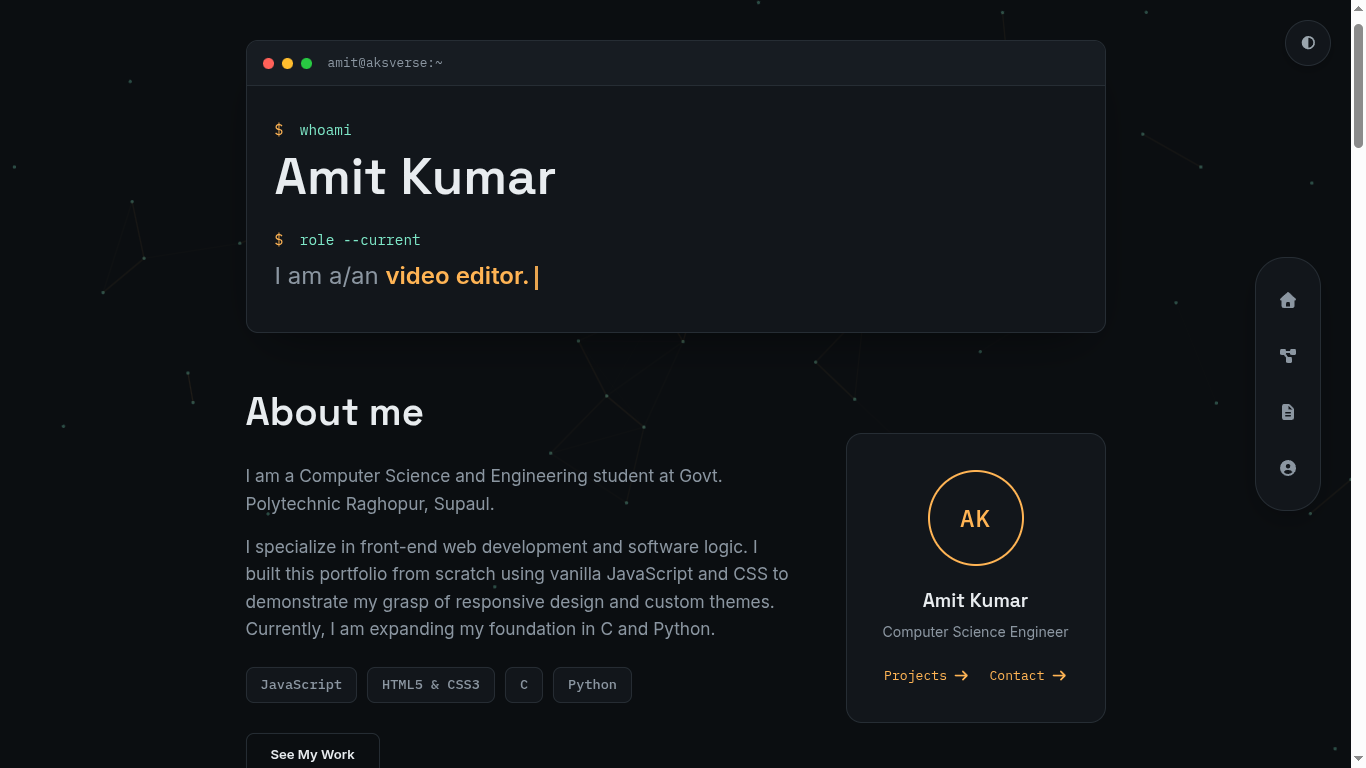
Task: Open the profile person icon in side nav
Action: tap(1288, 468)
